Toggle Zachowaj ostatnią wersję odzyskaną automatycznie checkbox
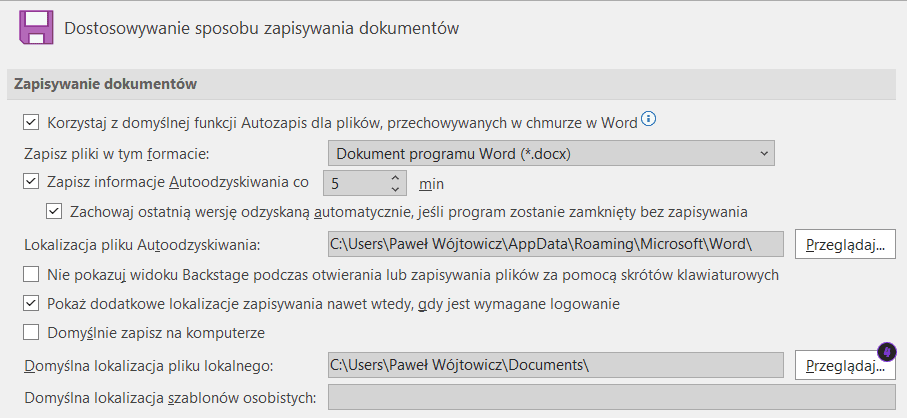This screenshot has width=907, height=418. click(54, 212)
